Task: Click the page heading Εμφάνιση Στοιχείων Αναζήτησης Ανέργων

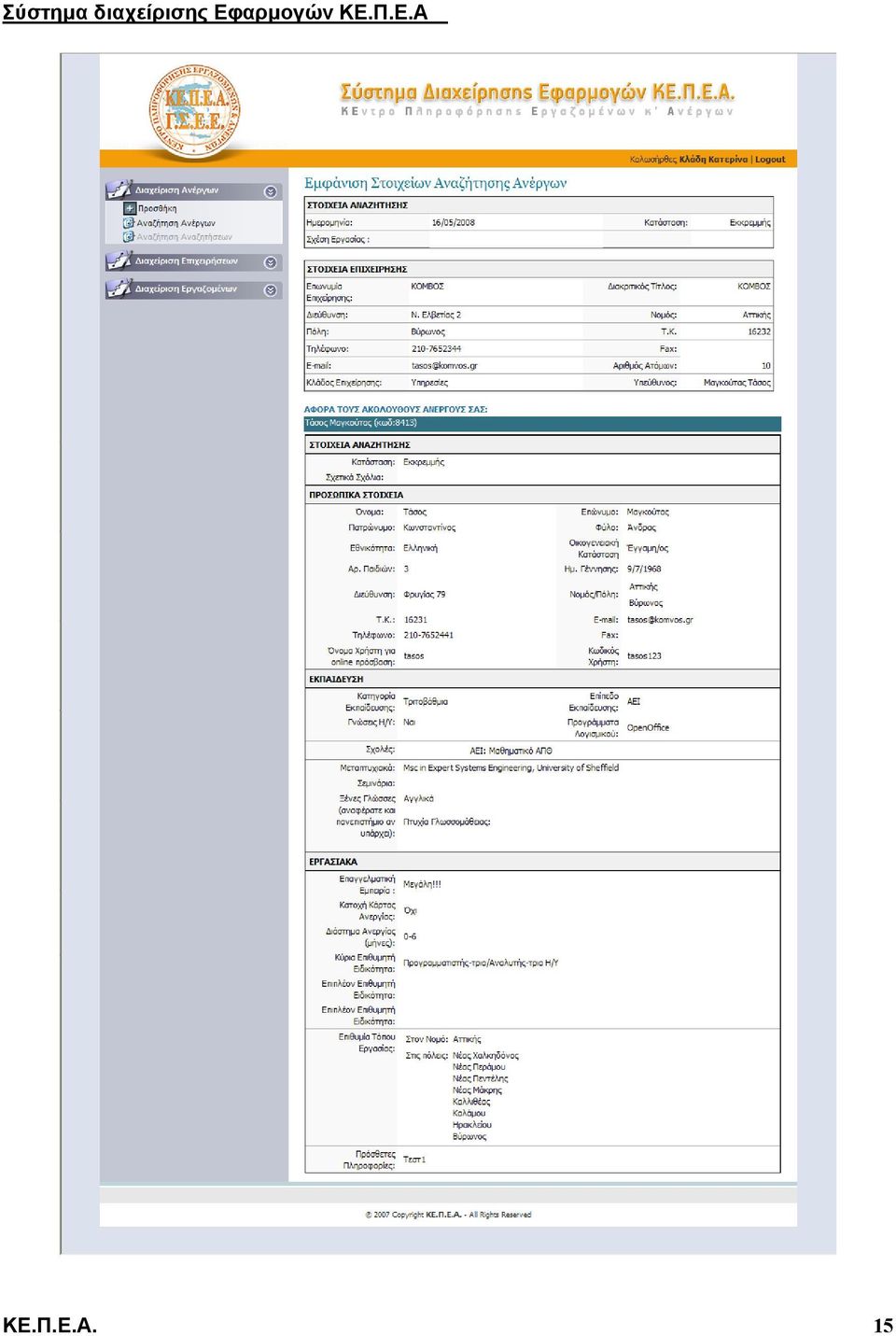Action: click(435, 183)
